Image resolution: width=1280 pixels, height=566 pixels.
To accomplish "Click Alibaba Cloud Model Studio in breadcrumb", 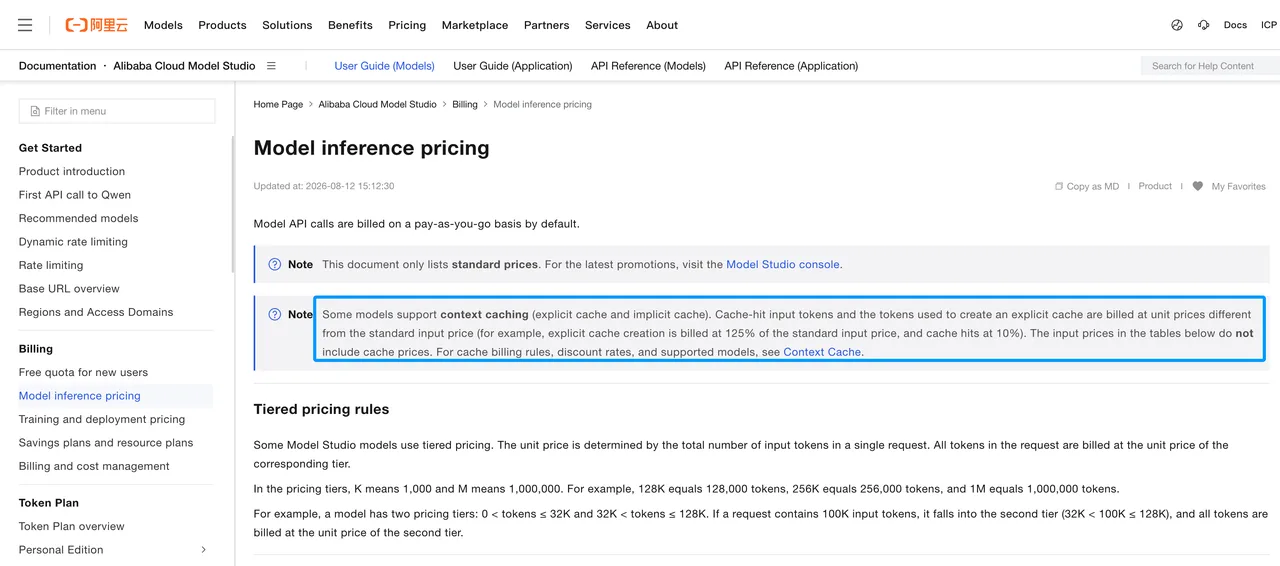I will 377,104.
